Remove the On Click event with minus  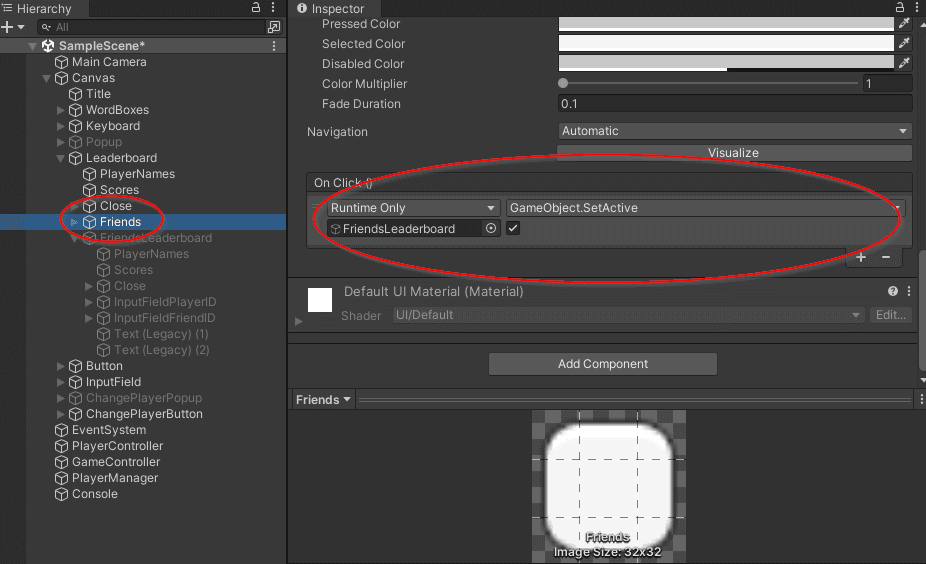(x=886, y=257)
